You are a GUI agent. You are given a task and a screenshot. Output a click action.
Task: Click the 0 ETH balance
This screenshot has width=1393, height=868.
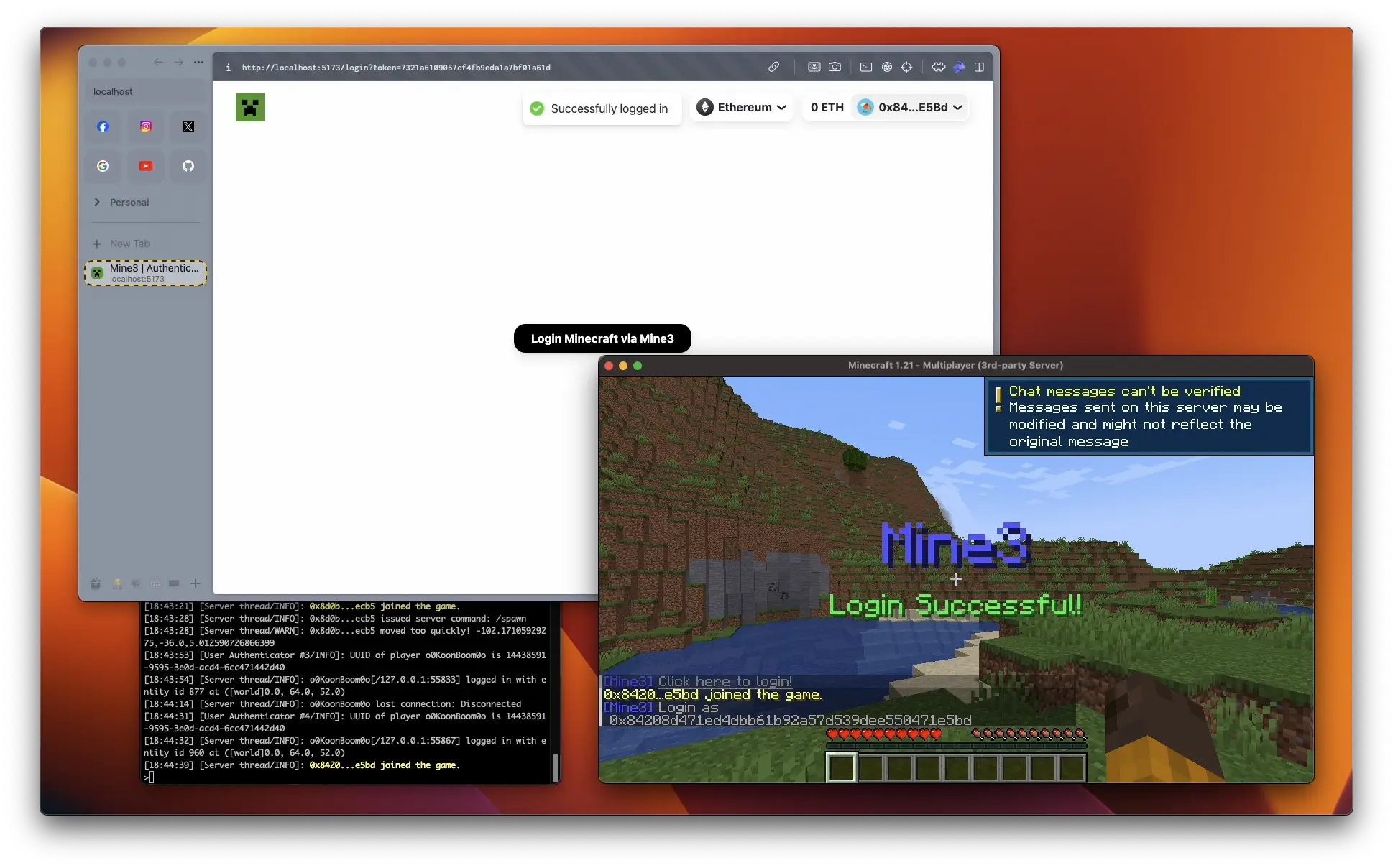(827, 107)
